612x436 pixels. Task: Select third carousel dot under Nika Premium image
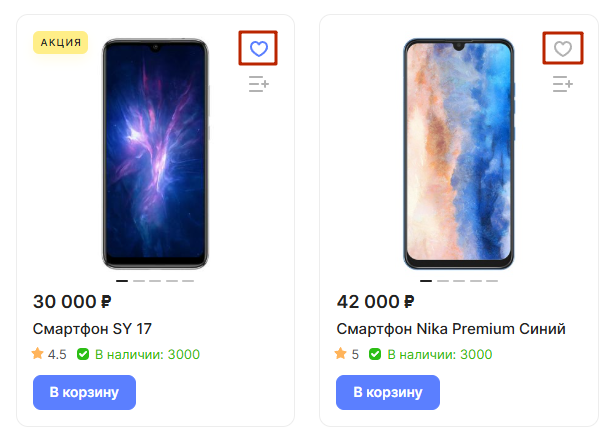tap(459, 281)
